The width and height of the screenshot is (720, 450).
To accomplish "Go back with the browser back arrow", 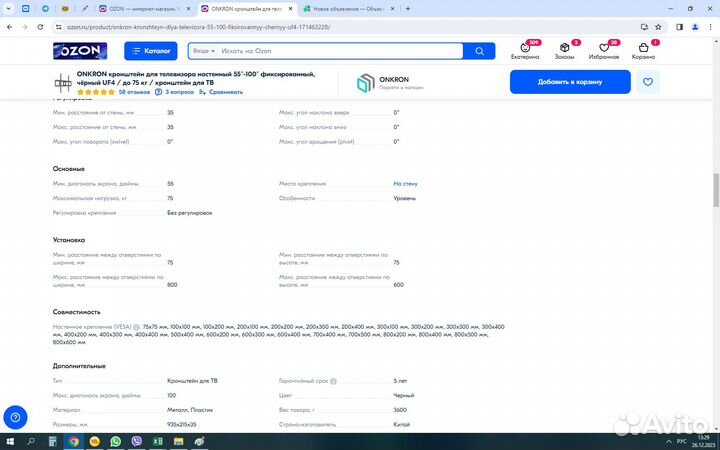I will click(x=9, y=27).
